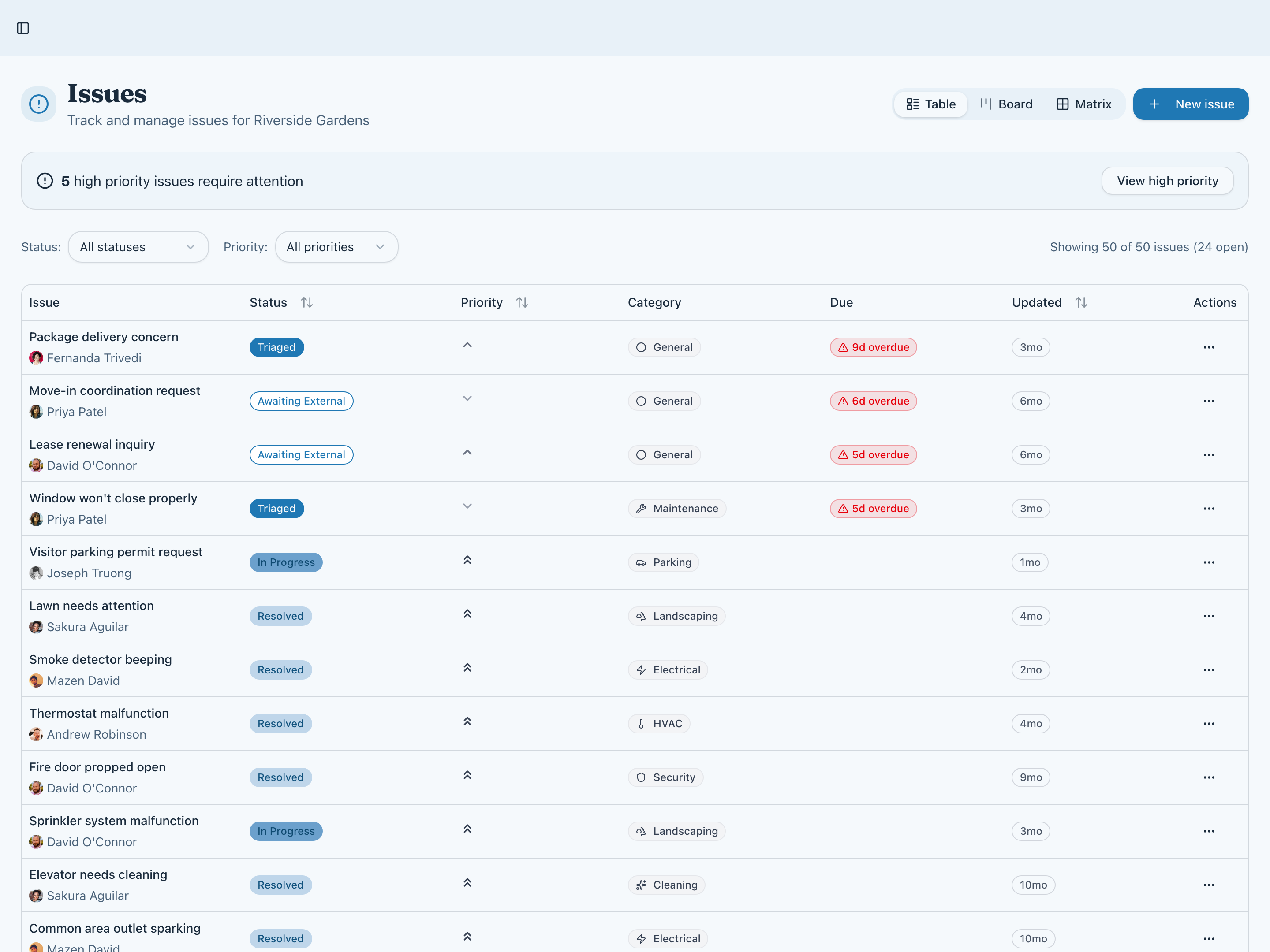Collapse priority chevron on Package delivery concern
This screenshot has height=952, width=1270.
tap(467, 345)
